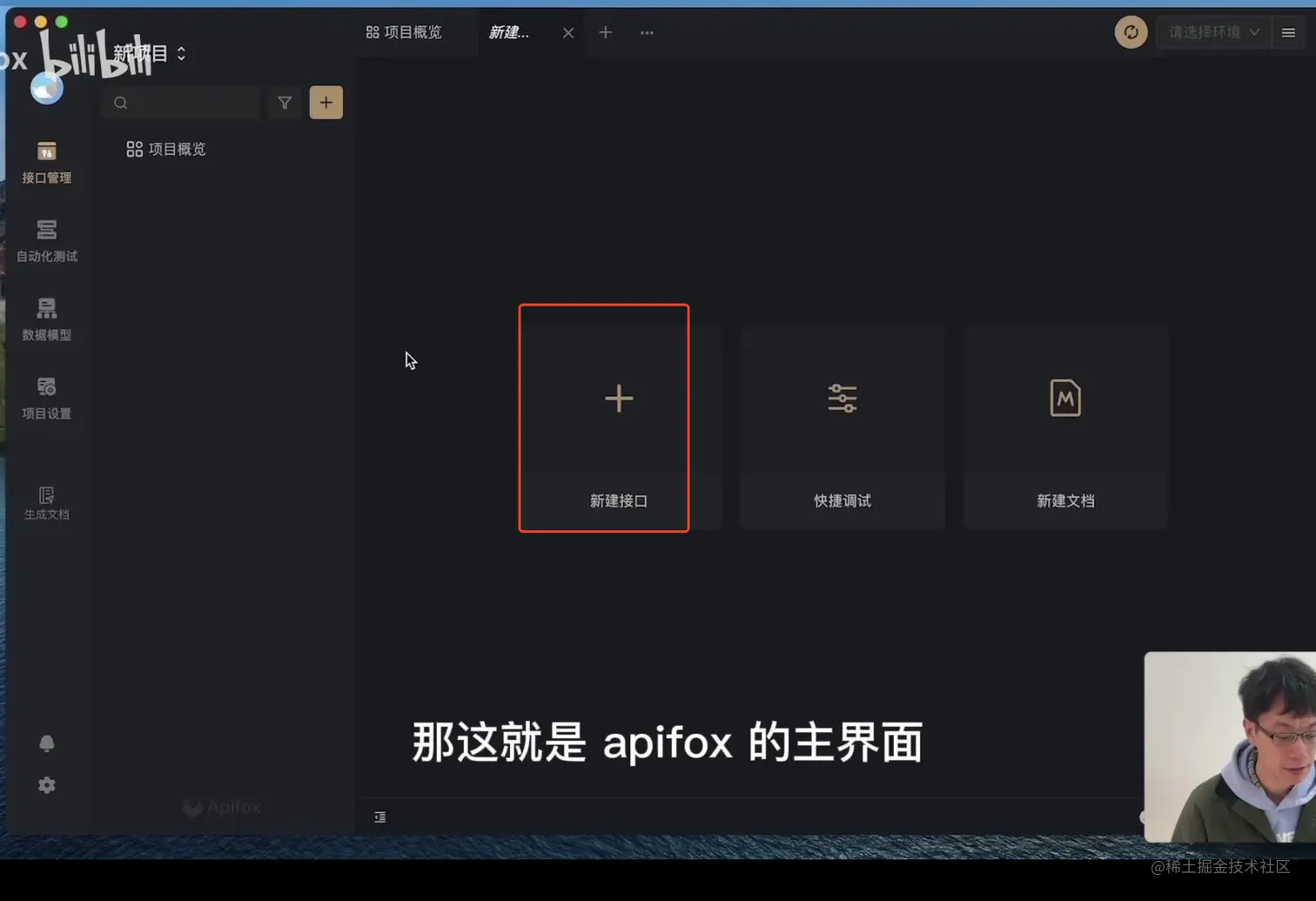Viewport: 1316px width, 901px height.
Task: Switch to the 项目概览 tab
Action: click(x=404, y=32)
